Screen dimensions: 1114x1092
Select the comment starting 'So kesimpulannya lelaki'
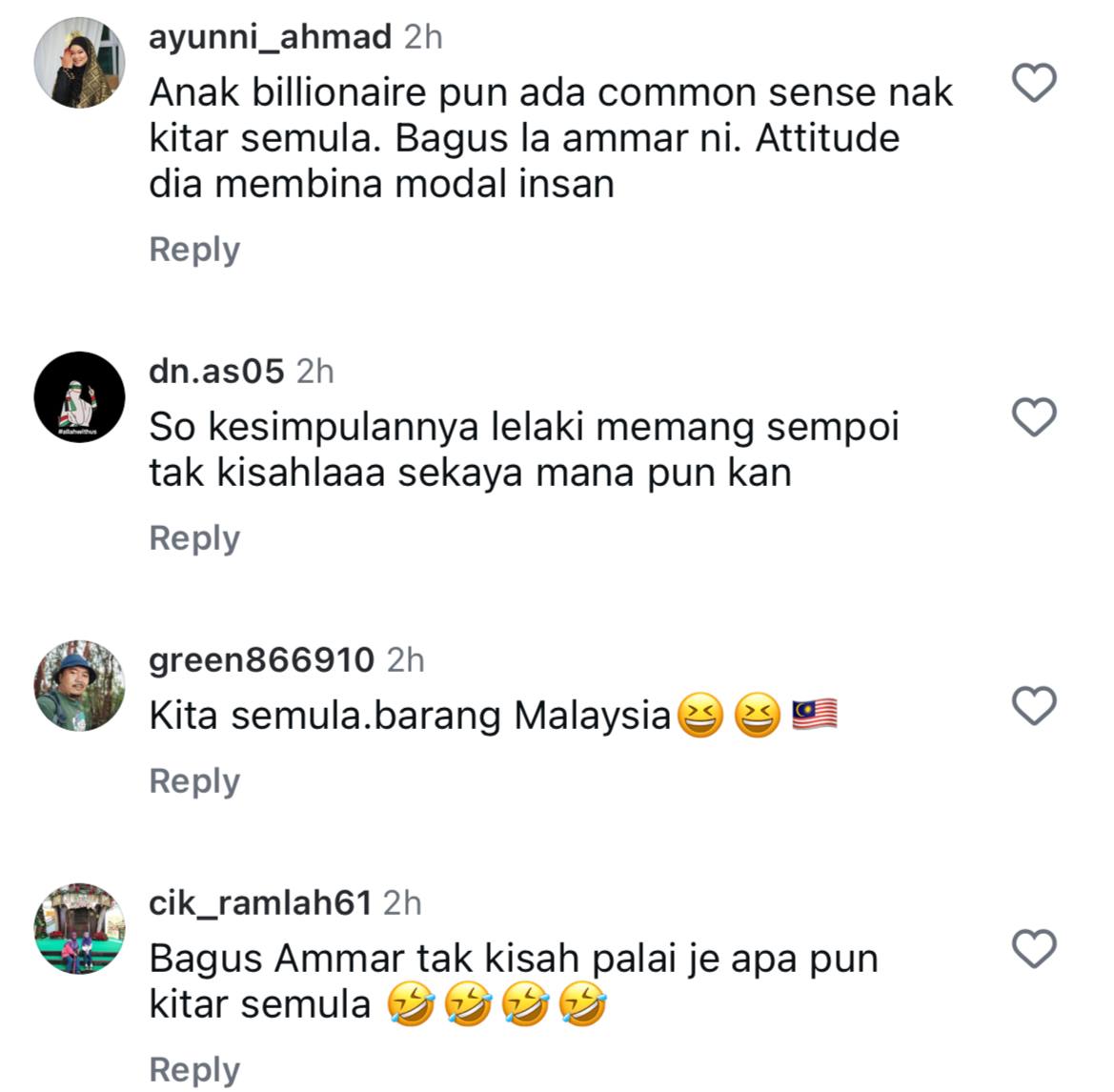(x=524, y=450)
